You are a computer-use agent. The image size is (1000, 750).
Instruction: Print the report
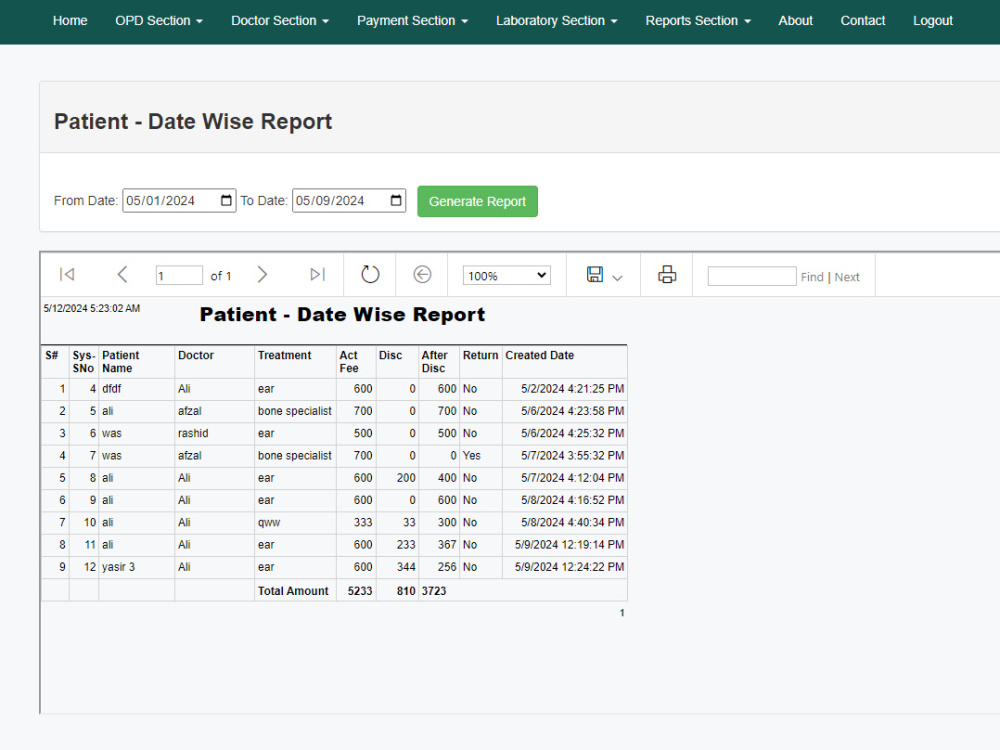pos(667,275)
